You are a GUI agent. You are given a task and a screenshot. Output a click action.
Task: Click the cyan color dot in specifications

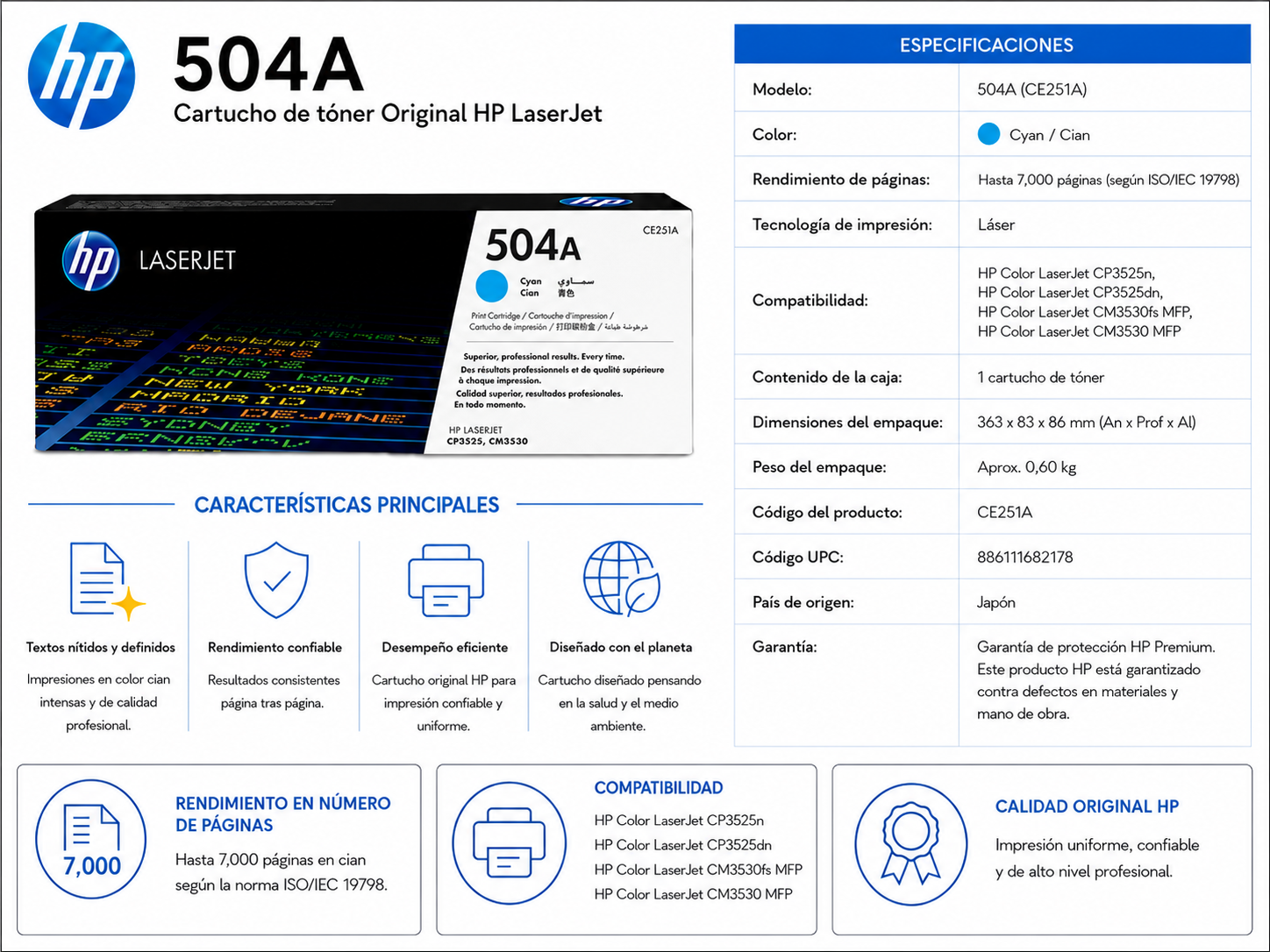tap(988, 134)
